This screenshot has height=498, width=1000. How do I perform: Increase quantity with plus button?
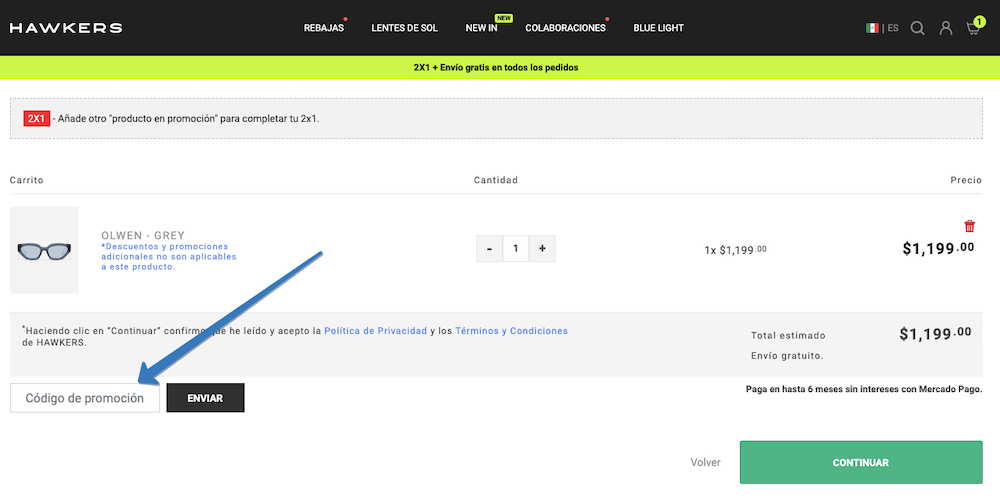tap(542, 249)
